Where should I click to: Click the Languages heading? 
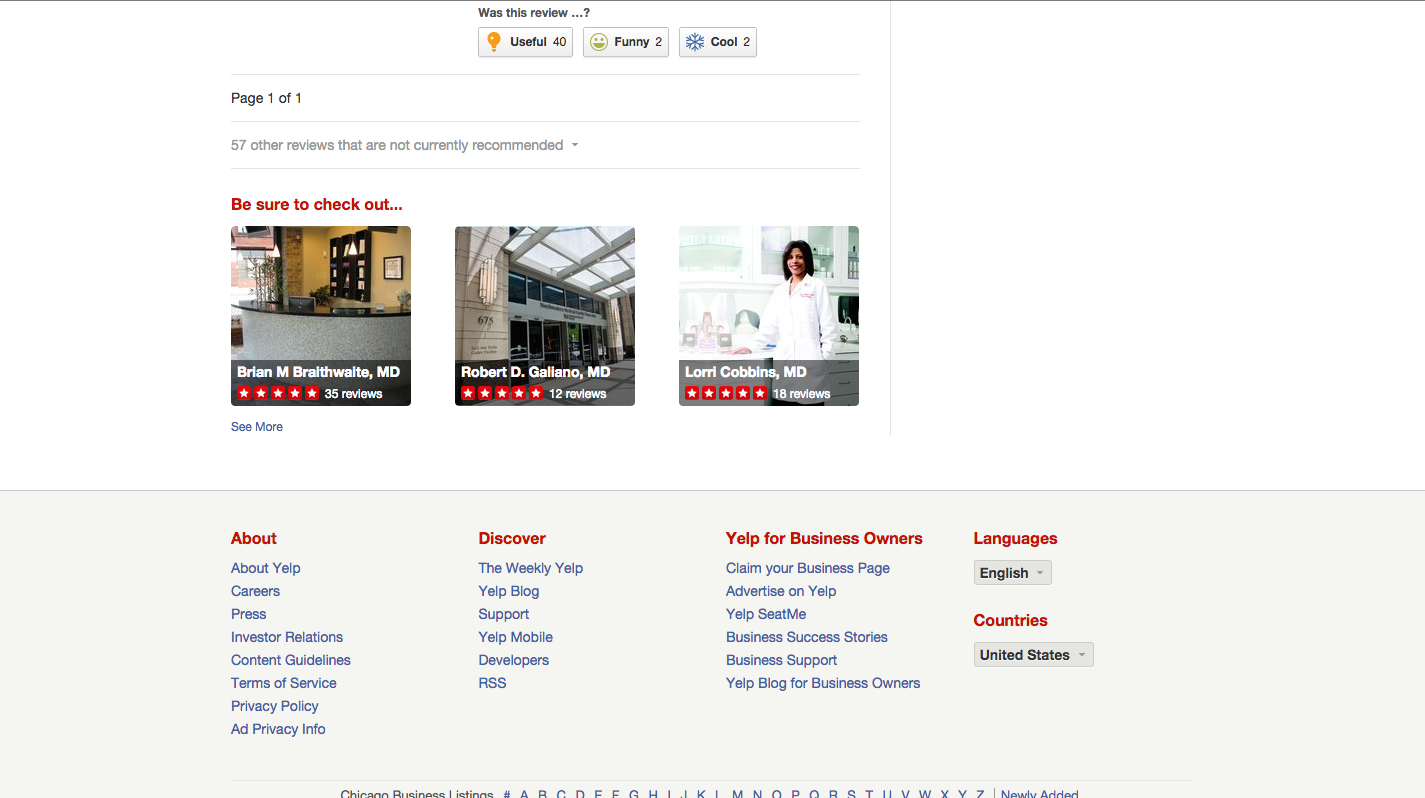point(1015,538)
